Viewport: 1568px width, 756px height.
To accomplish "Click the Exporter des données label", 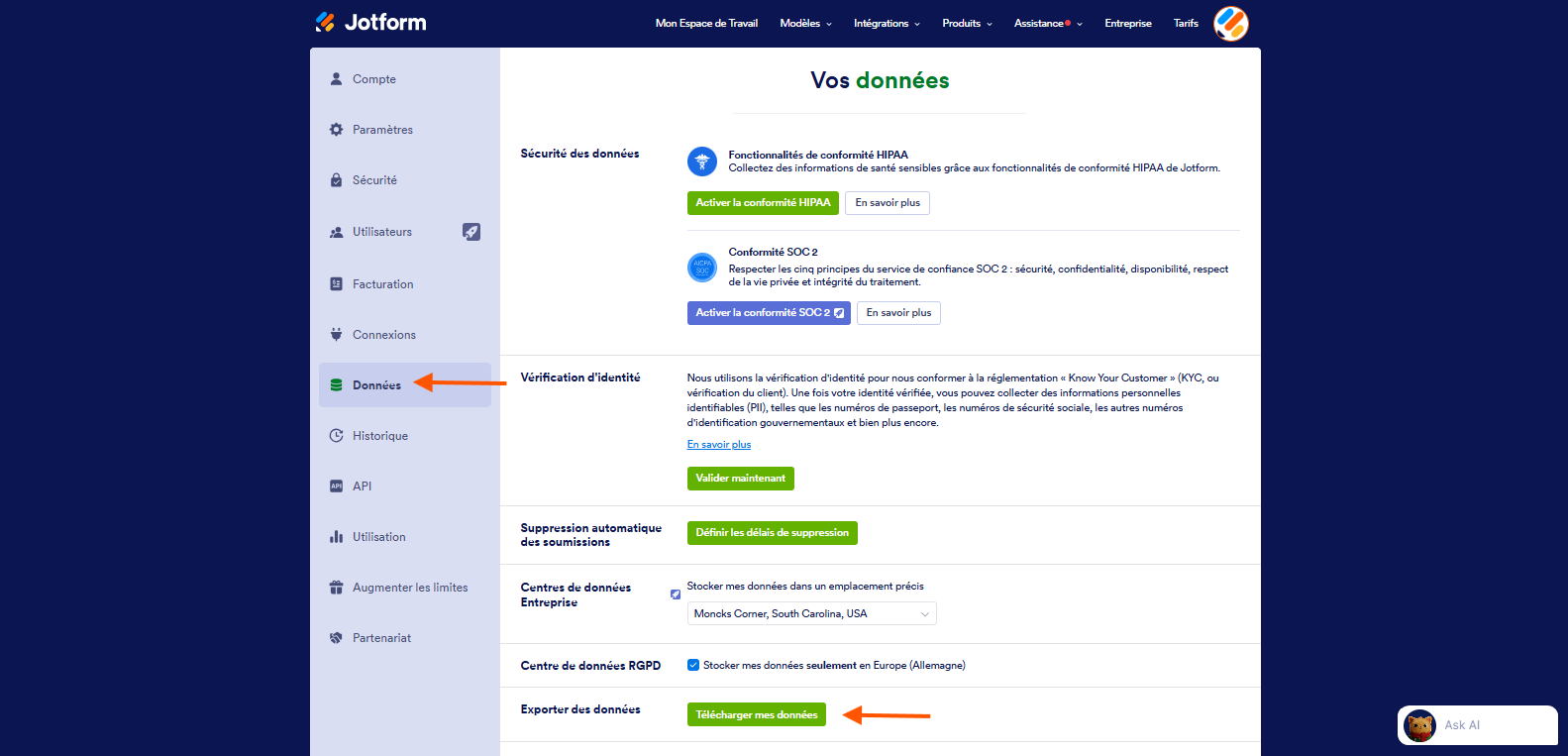I will click(580, 709).
